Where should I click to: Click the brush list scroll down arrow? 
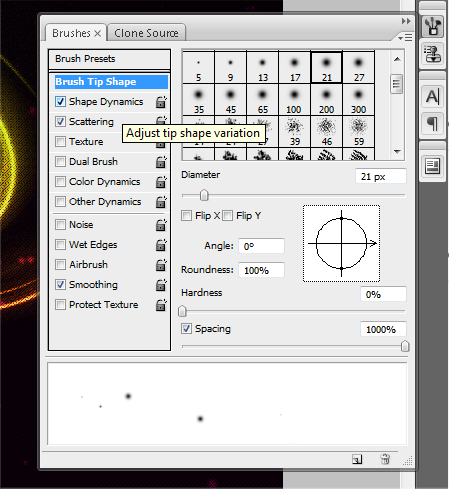pyautogui.click(x=397, y=152)
